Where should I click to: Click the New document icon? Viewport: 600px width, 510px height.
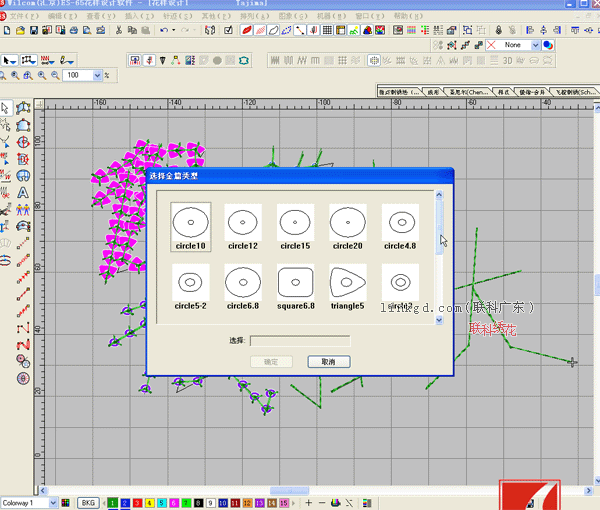pyautogui.click(x=7, y=31)
